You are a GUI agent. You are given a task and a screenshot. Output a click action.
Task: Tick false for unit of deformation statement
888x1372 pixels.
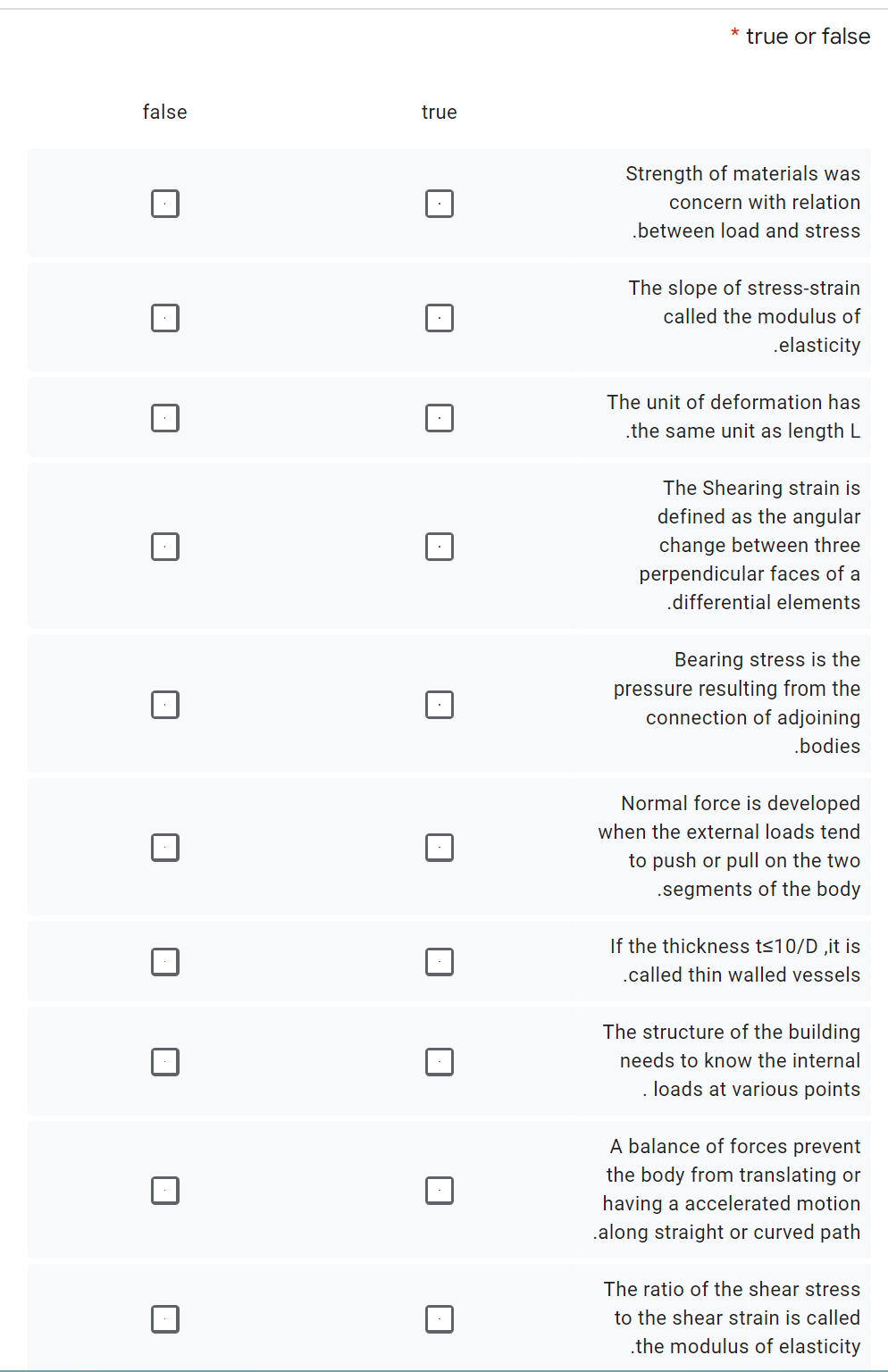[165, 418]
